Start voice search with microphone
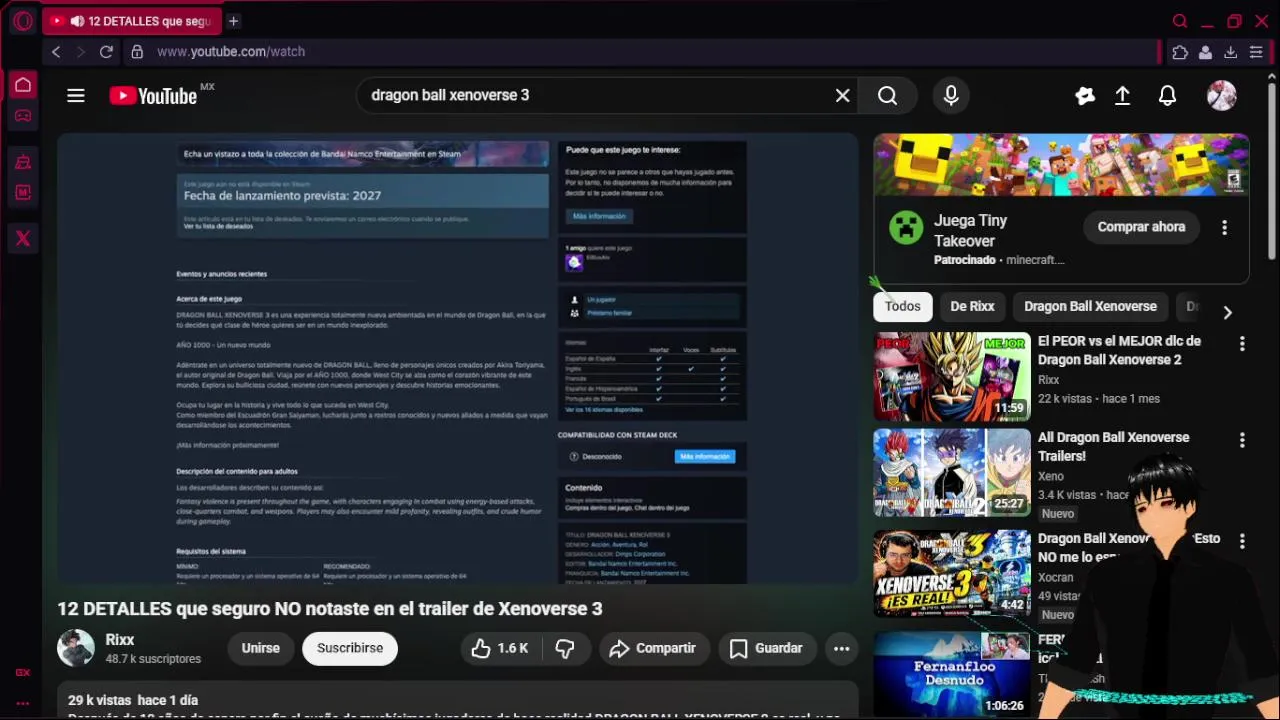The width and height of the screenshot is (1280, 720). [951, 95]
